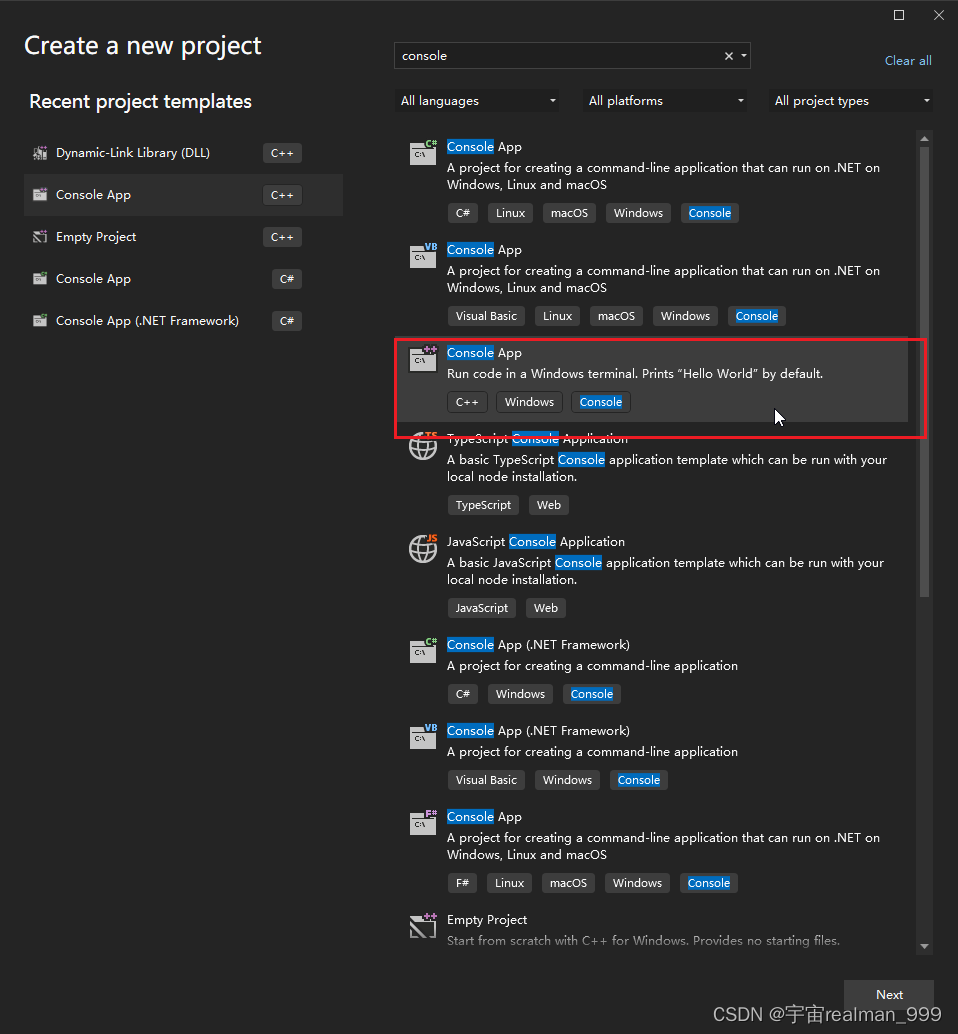Click recent Console App (.NET Framework) icon

40,320
